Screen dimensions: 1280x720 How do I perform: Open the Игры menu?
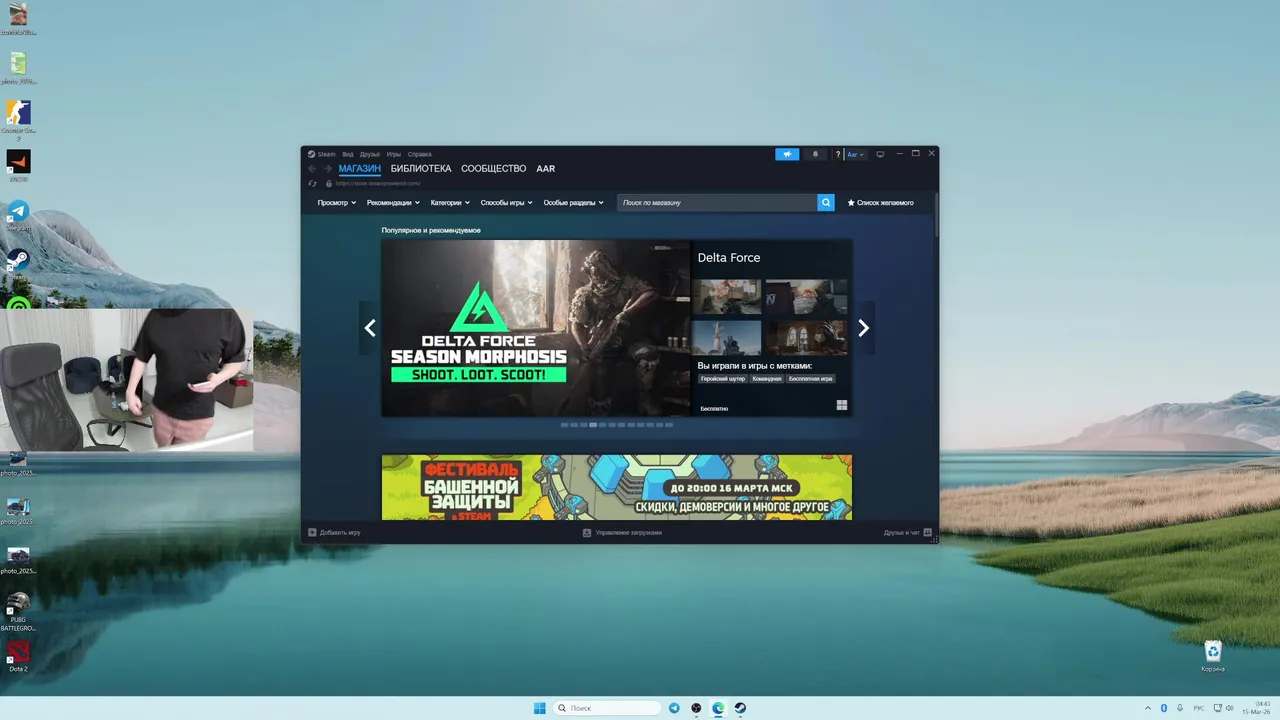(394, 154)
